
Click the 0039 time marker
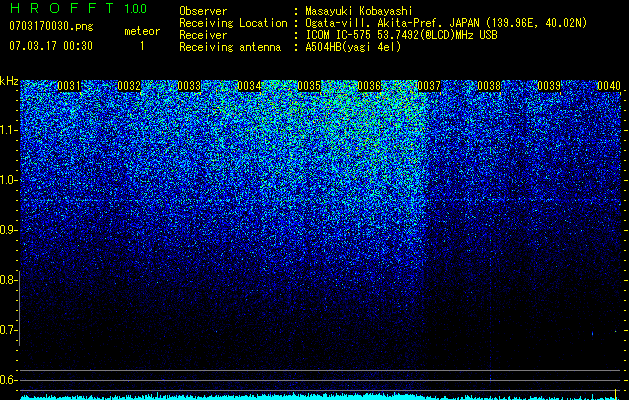pos(549,86)
